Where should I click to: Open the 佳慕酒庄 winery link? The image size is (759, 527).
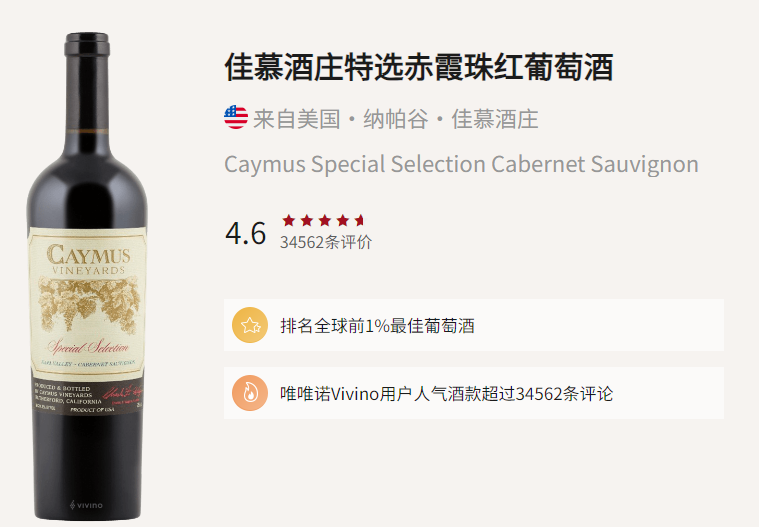pos(495,119)
